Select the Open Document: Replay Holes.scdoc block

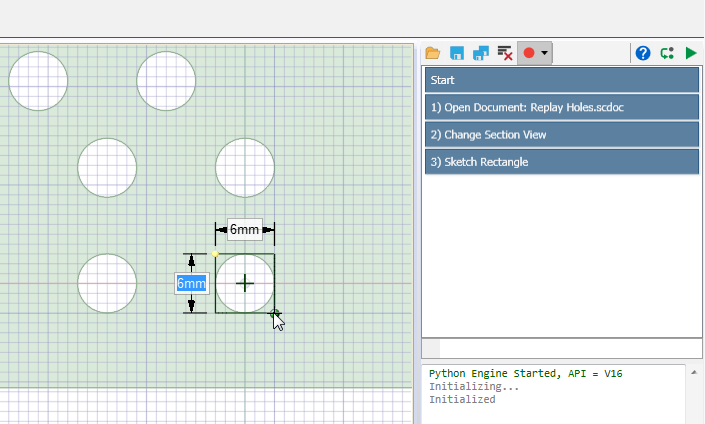(562, 107)
